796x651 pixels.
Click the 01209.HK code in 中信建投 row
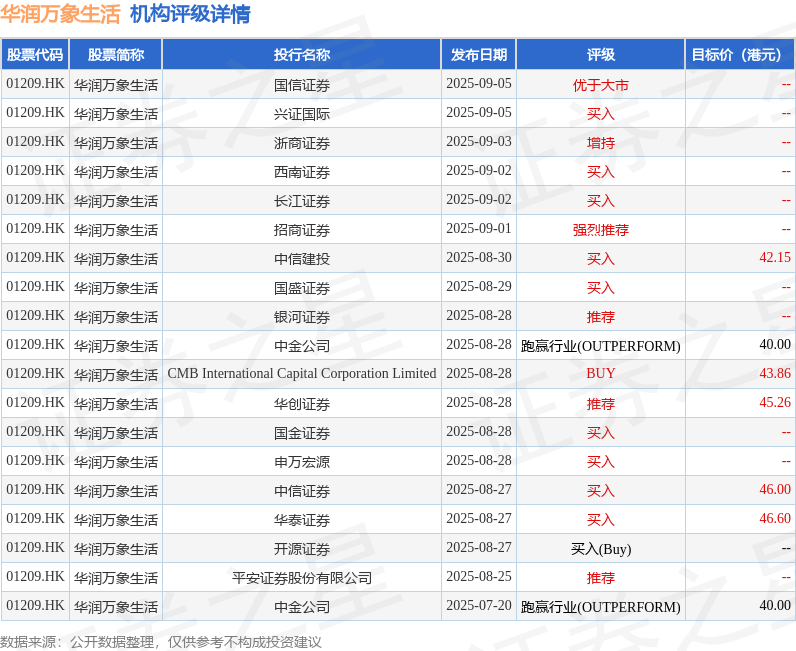pos(35,258)
